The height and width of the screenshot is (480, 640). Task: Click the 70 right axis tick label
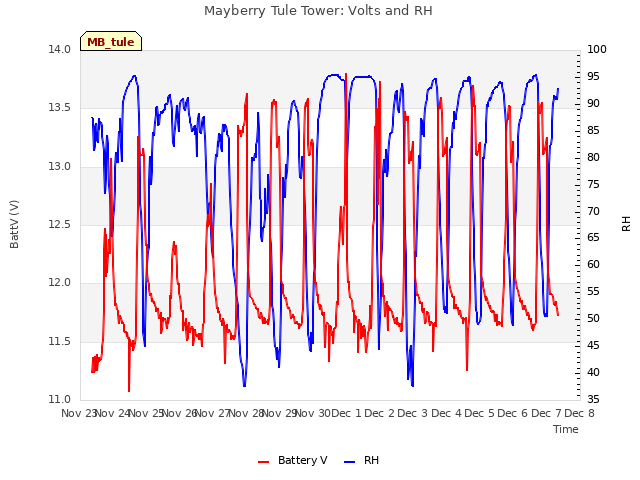pyautogui.click(x=593, y=211)
